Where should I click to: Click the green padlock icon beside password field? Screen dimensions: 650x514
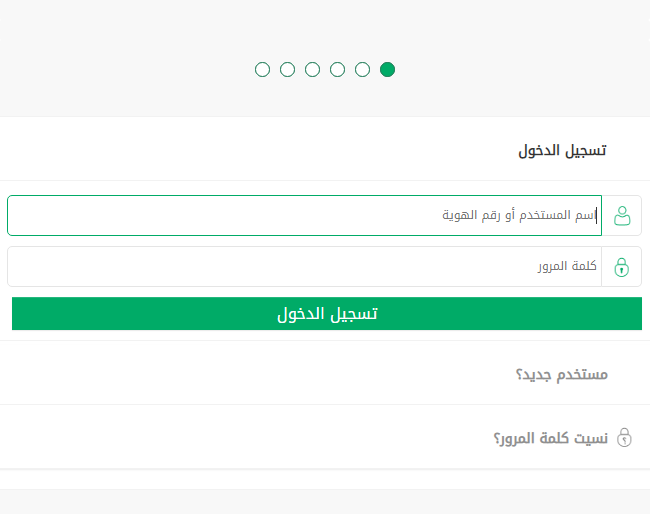[x=622, y=267]
